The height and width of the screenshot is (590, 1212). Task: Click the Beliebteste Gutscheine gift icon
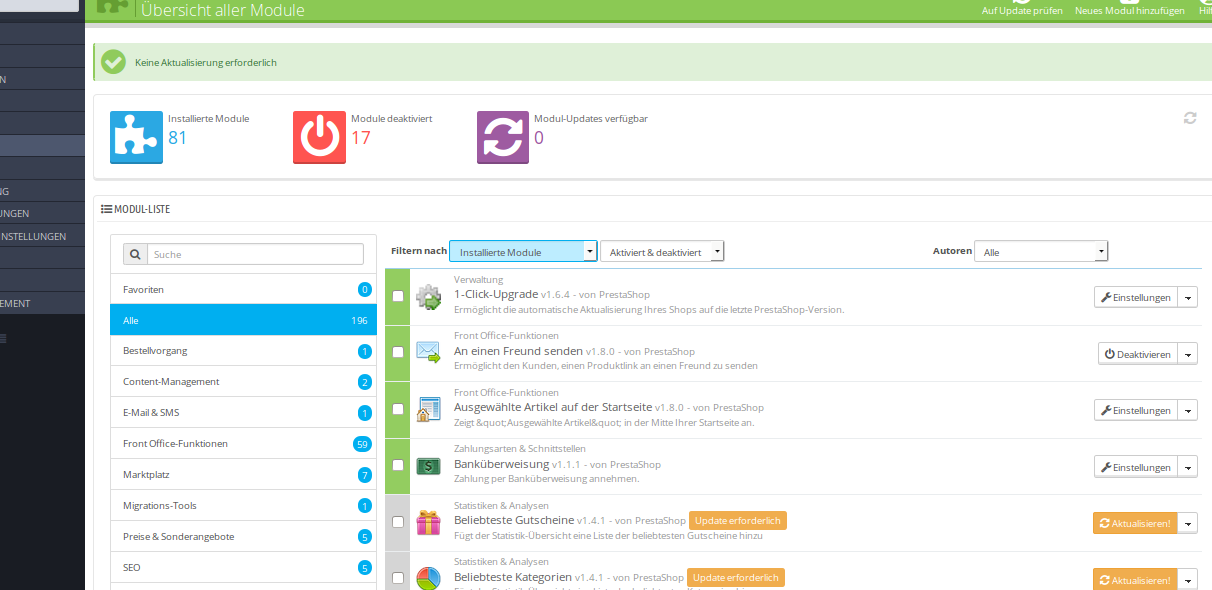428,523
